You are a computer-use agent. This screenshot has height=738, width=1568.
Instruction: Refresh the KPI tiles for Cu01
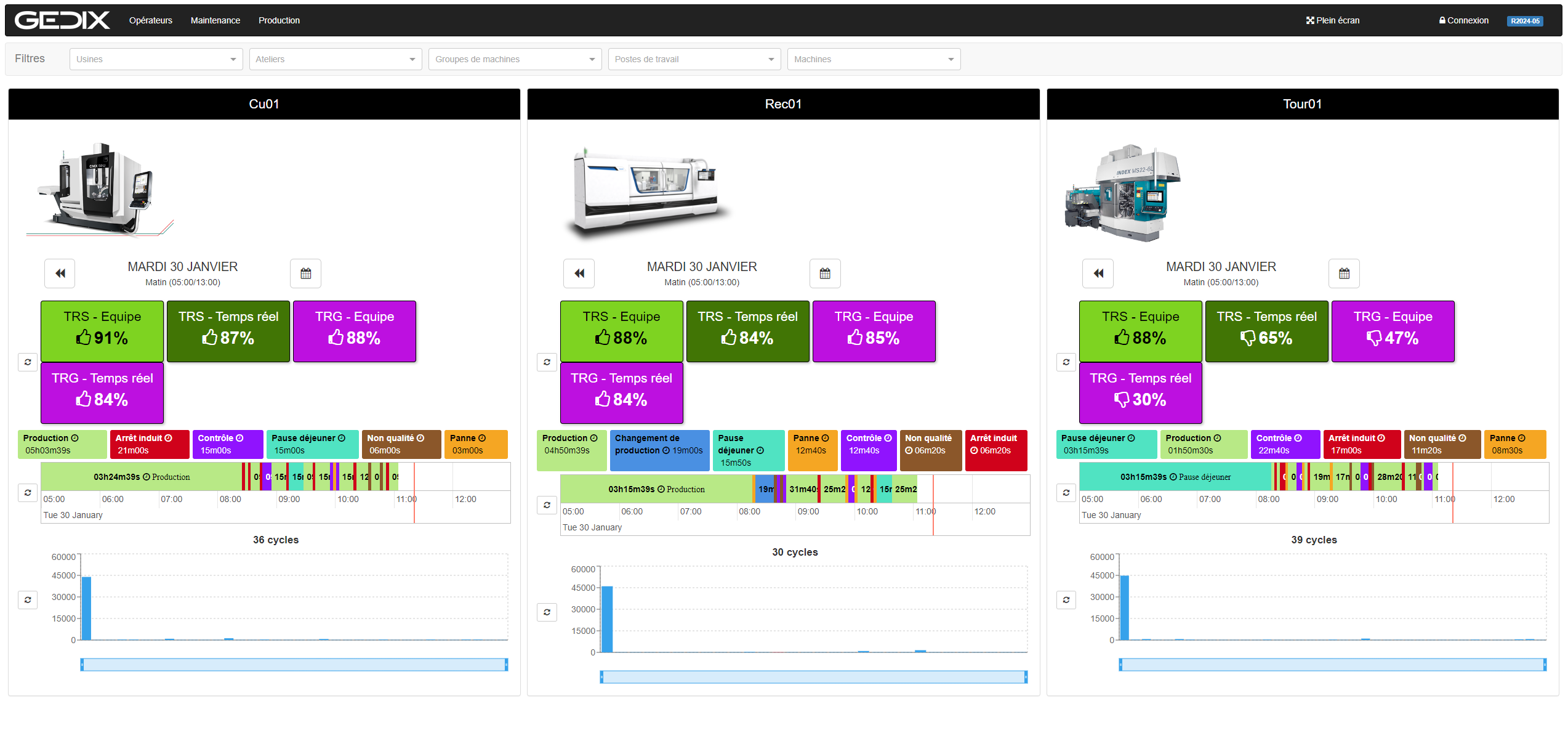tap(28, 362)
